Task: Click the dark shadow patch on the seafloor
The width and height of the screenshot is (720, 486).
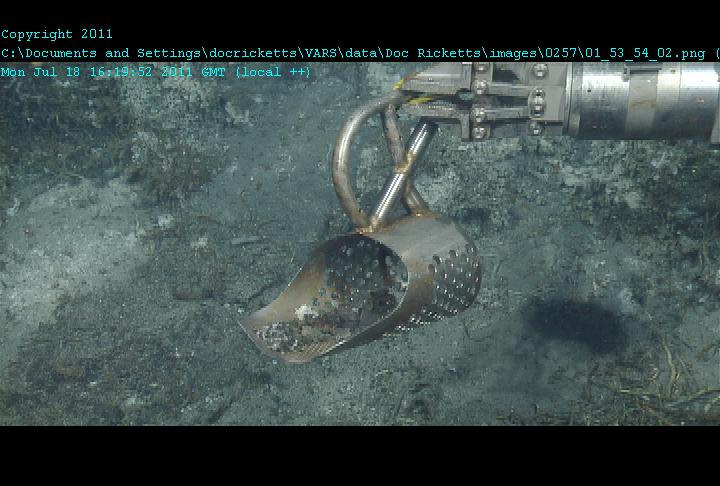Action: pos(575,323)
